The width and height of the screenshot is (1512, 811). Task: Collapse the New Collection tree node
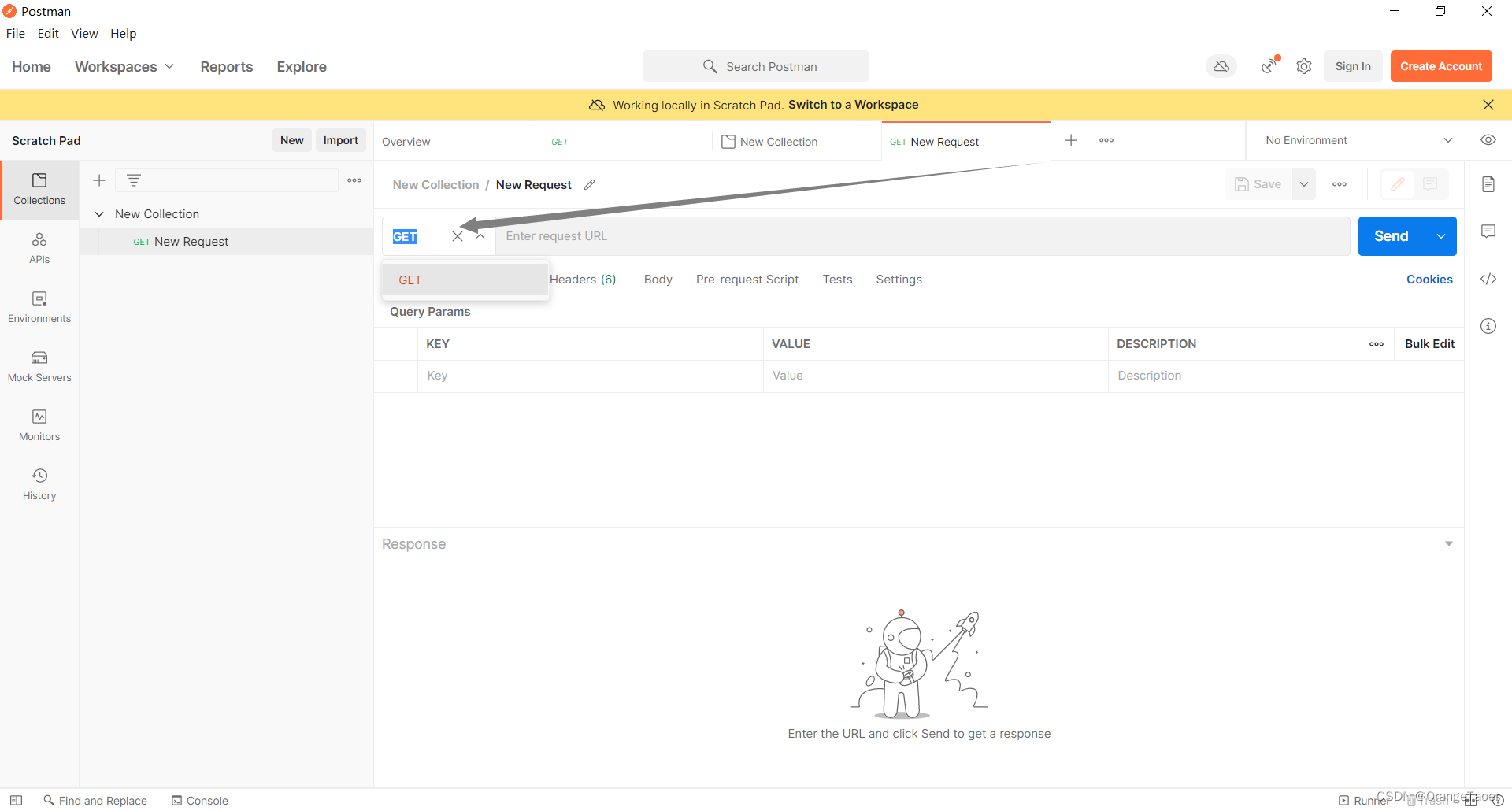[99, 214]
